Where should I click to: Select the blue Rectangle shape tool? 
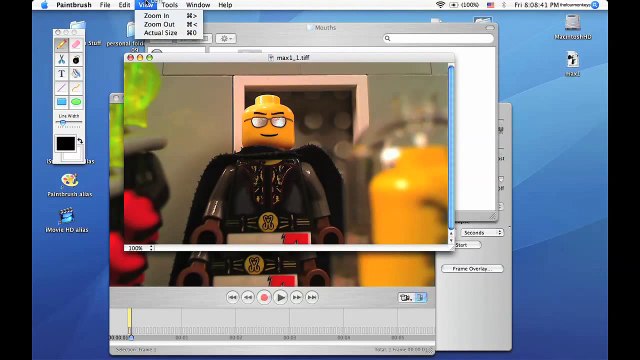pyautogui.click(x=62, y=102)
